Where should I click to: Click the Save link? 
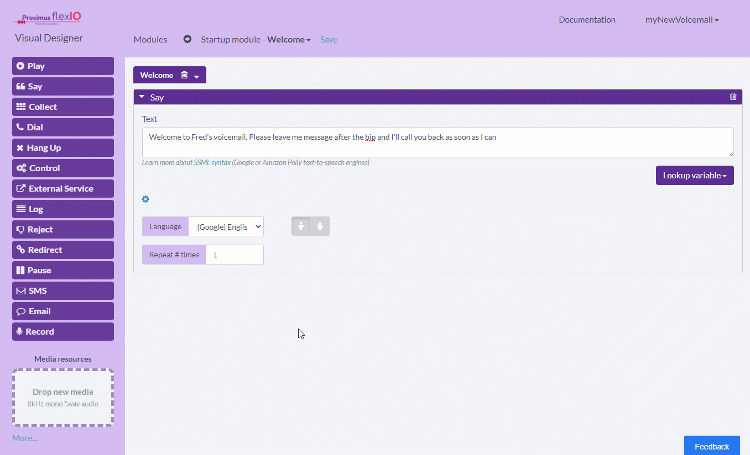pos(329,40)
